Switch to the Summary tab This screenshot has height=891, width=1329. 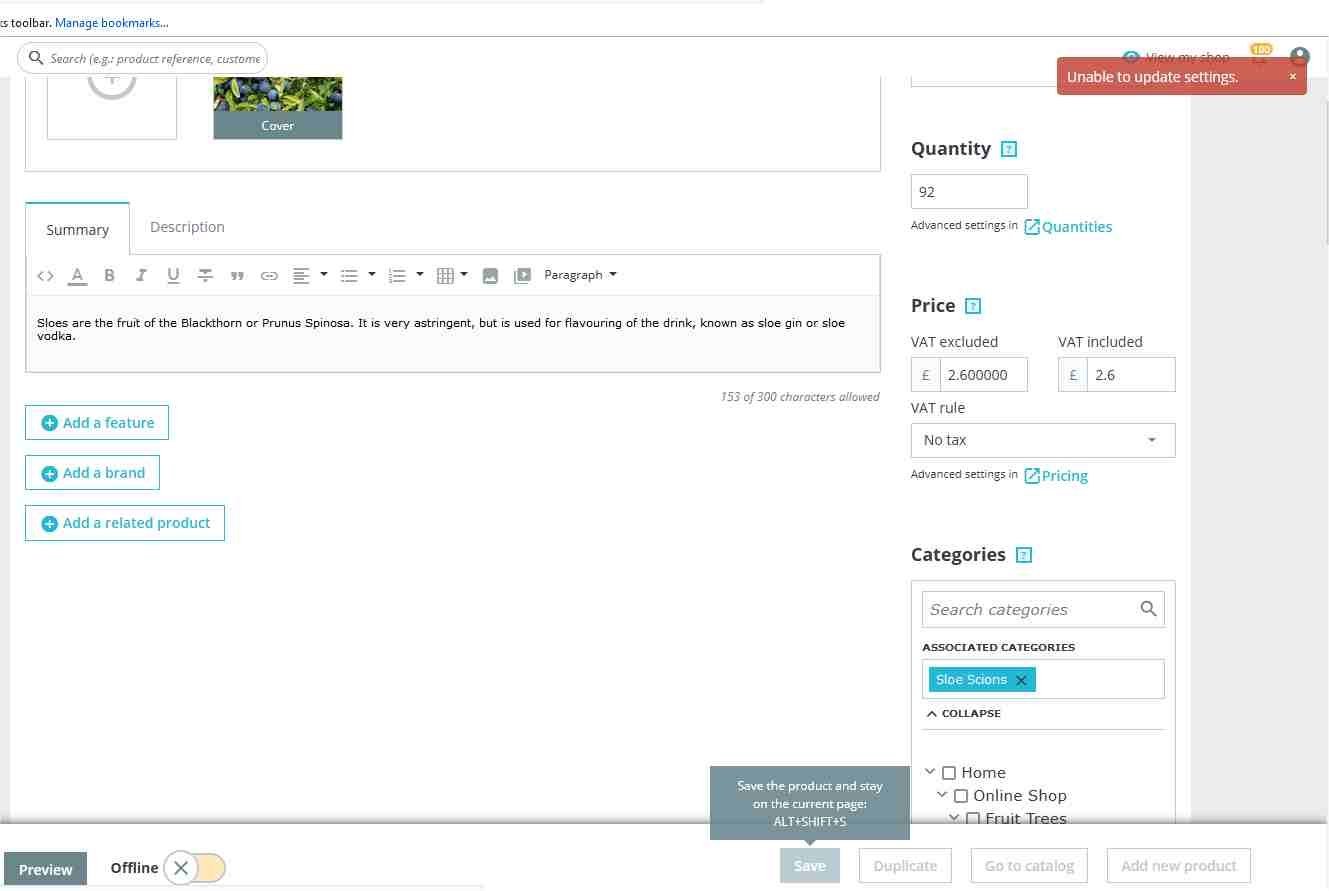78,229
